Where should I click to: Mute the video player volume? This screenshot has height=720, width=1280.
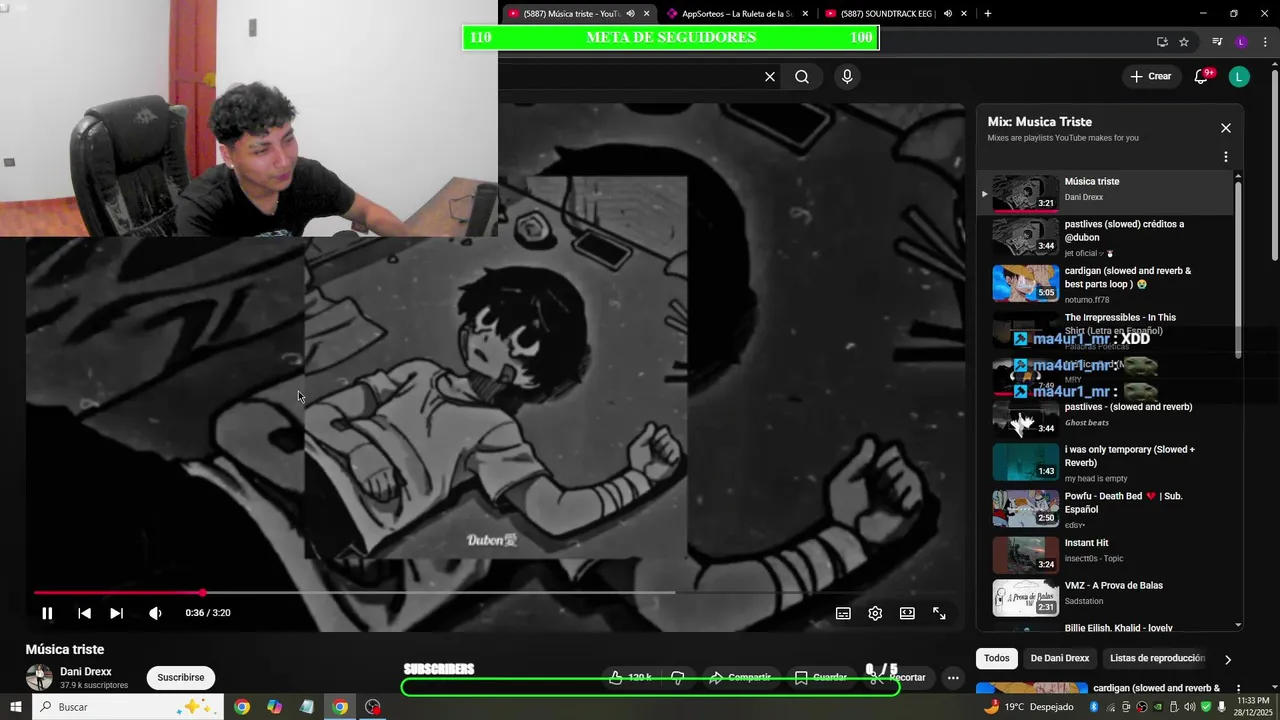tap(155, 613)
